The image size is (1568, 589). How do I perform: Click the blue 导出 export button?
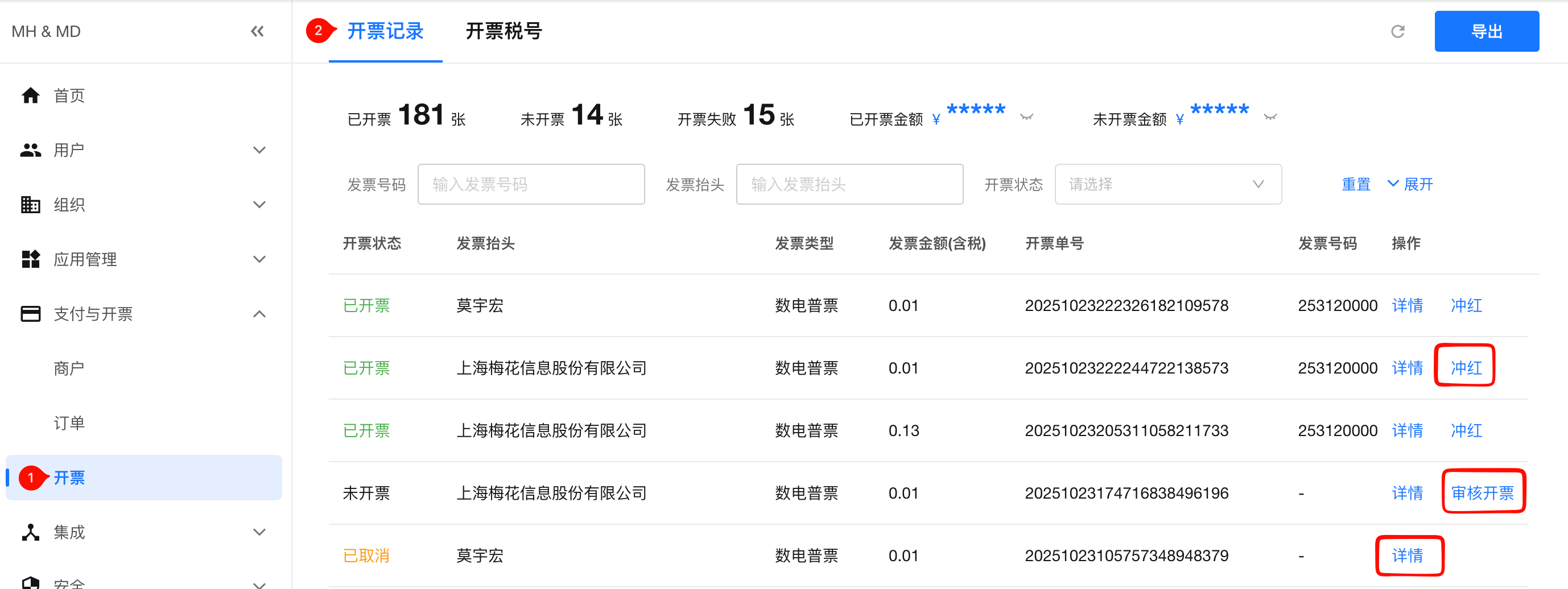(x=1486, y=31)
